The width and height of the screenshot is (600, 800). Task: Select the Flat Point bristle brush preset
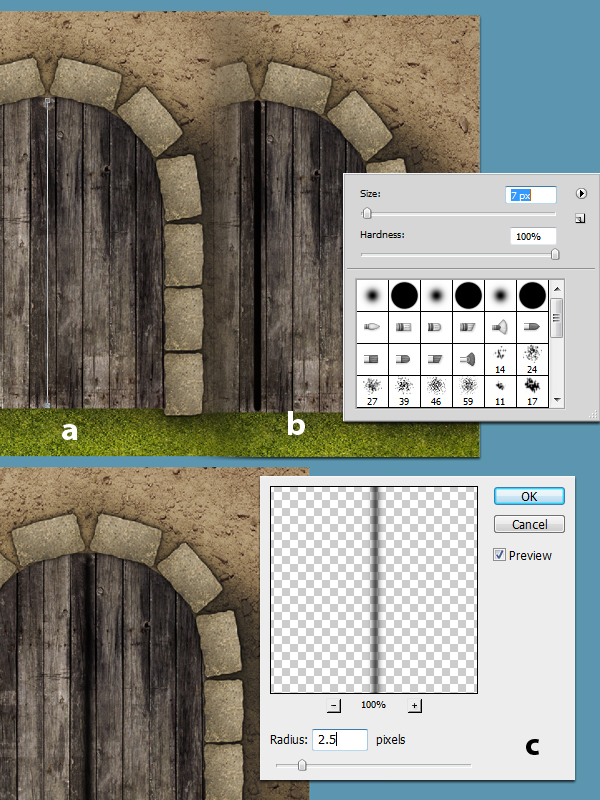click(532, 327)
